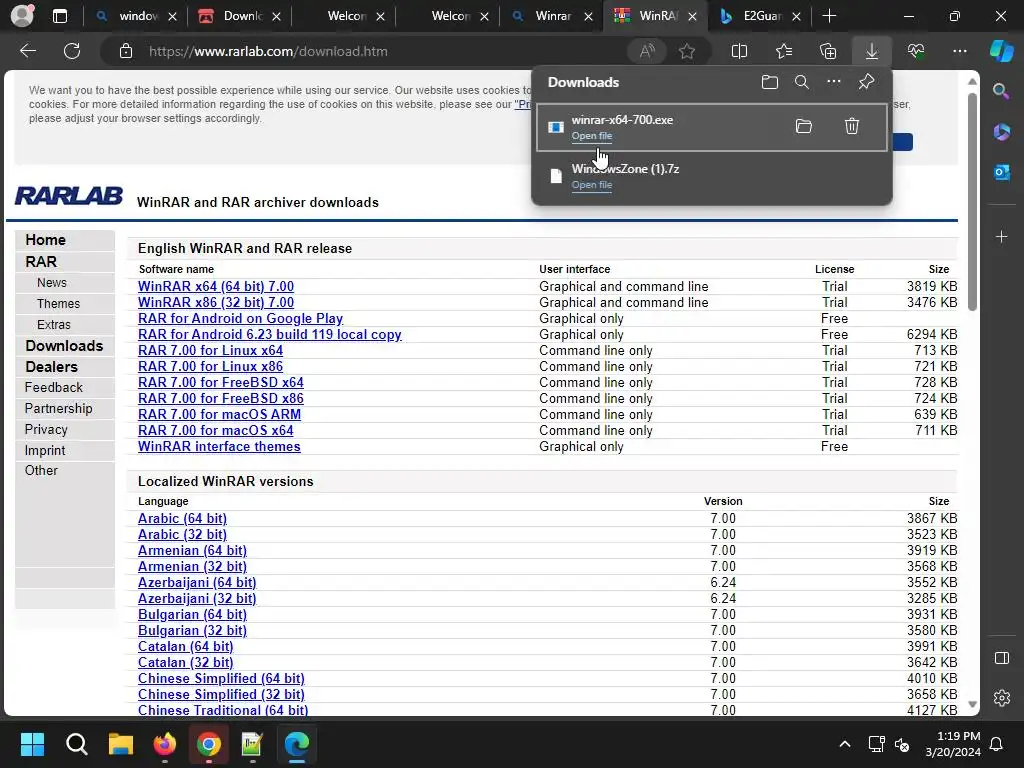Open downloads folder icon in Downloads panel
Viewport: 1024px width, 768px height.
(x=770, y=82)
